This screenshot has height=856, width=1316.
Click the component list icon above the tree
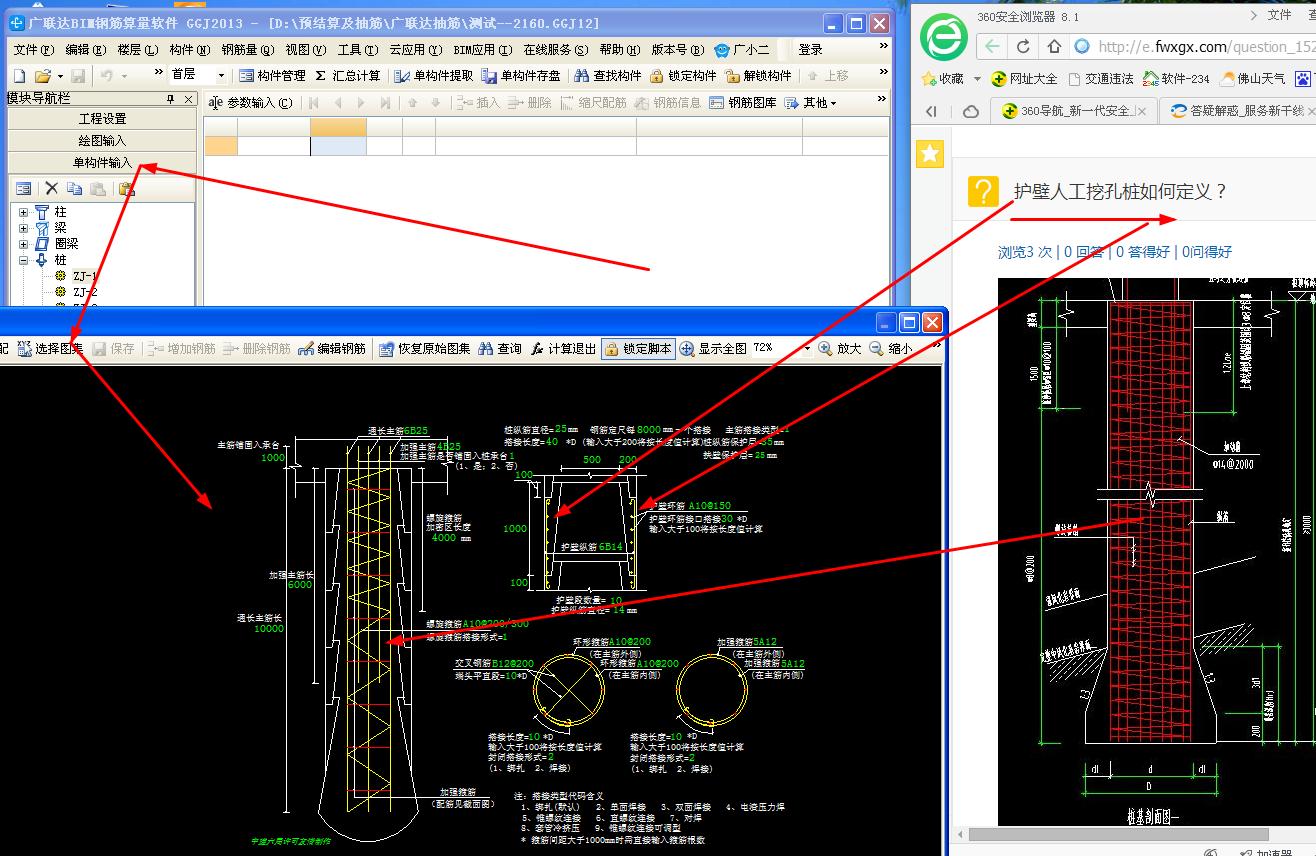point(23,188)
